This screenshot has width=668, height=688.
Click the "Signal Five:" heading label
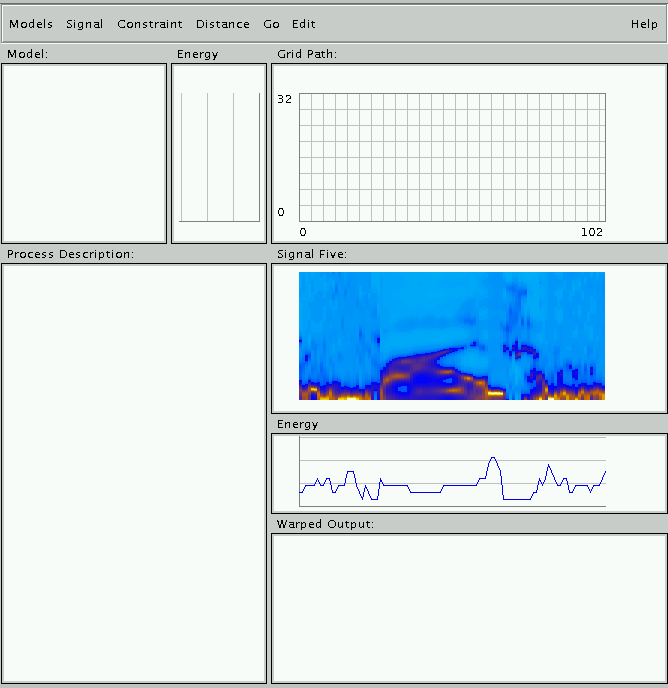tap(312, 254)
